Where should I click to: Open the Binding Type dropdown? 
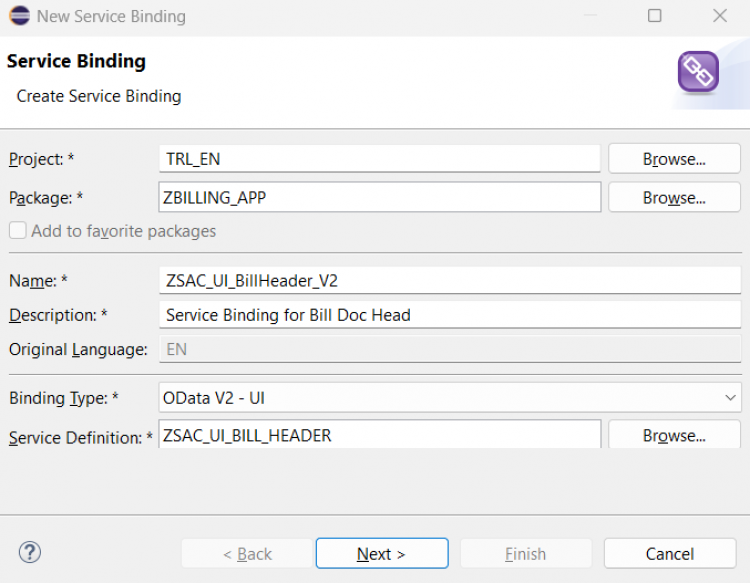[x=450, y=398]
